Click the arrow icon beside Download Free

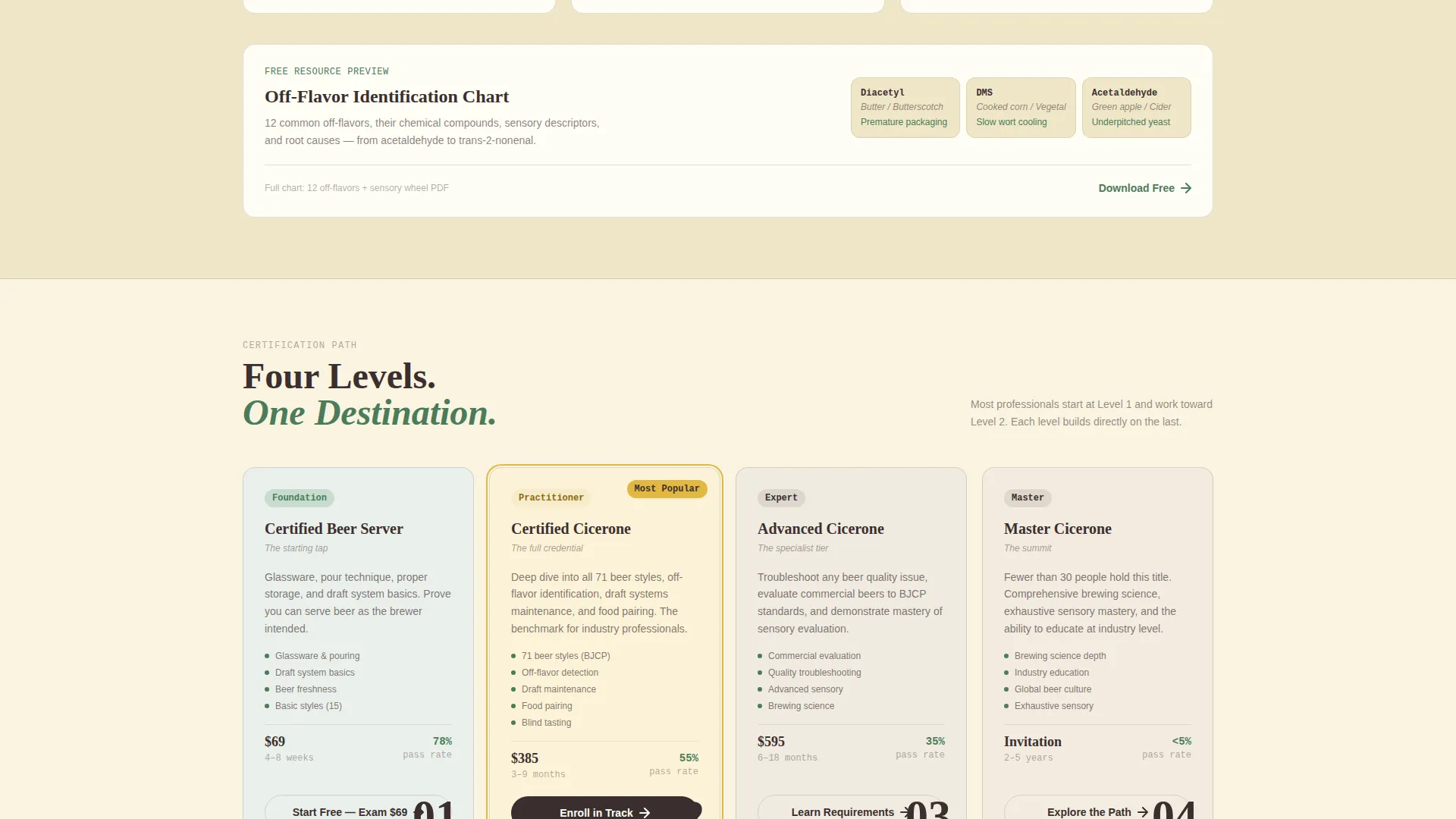[1186, 188]
